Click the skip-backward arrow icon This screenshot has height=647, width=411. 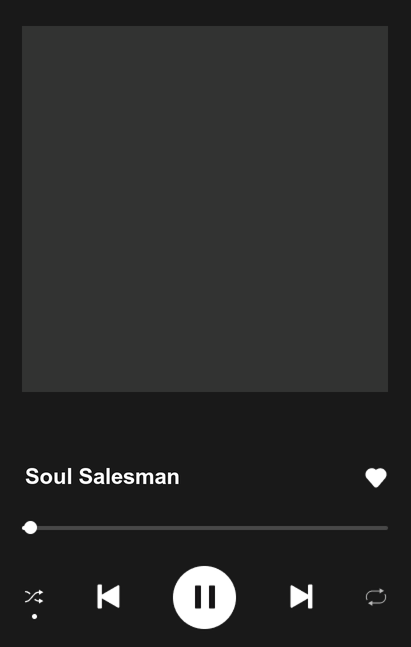click(x=109, y=596)
